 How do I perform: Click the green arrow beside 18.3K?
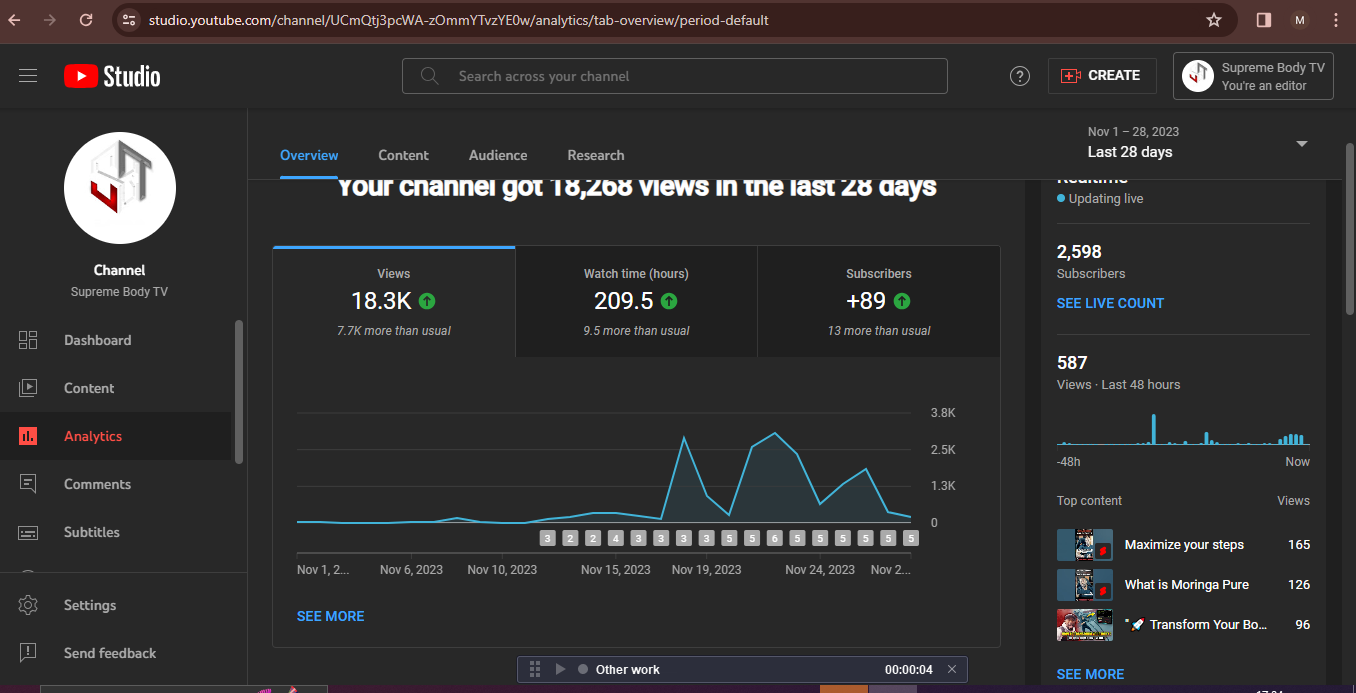click(427, 301)
